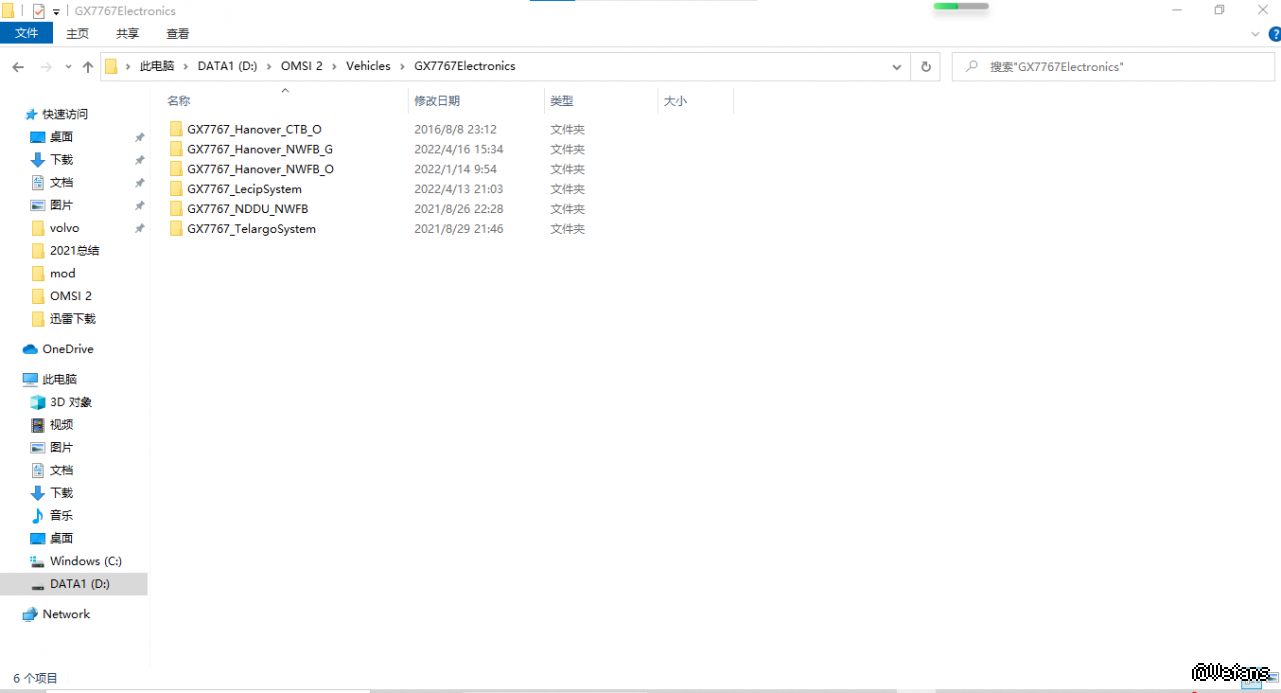Open Explorer help icon
Screen dimensions: 1281x693
pyautogui.click(x=1275, y=34)
